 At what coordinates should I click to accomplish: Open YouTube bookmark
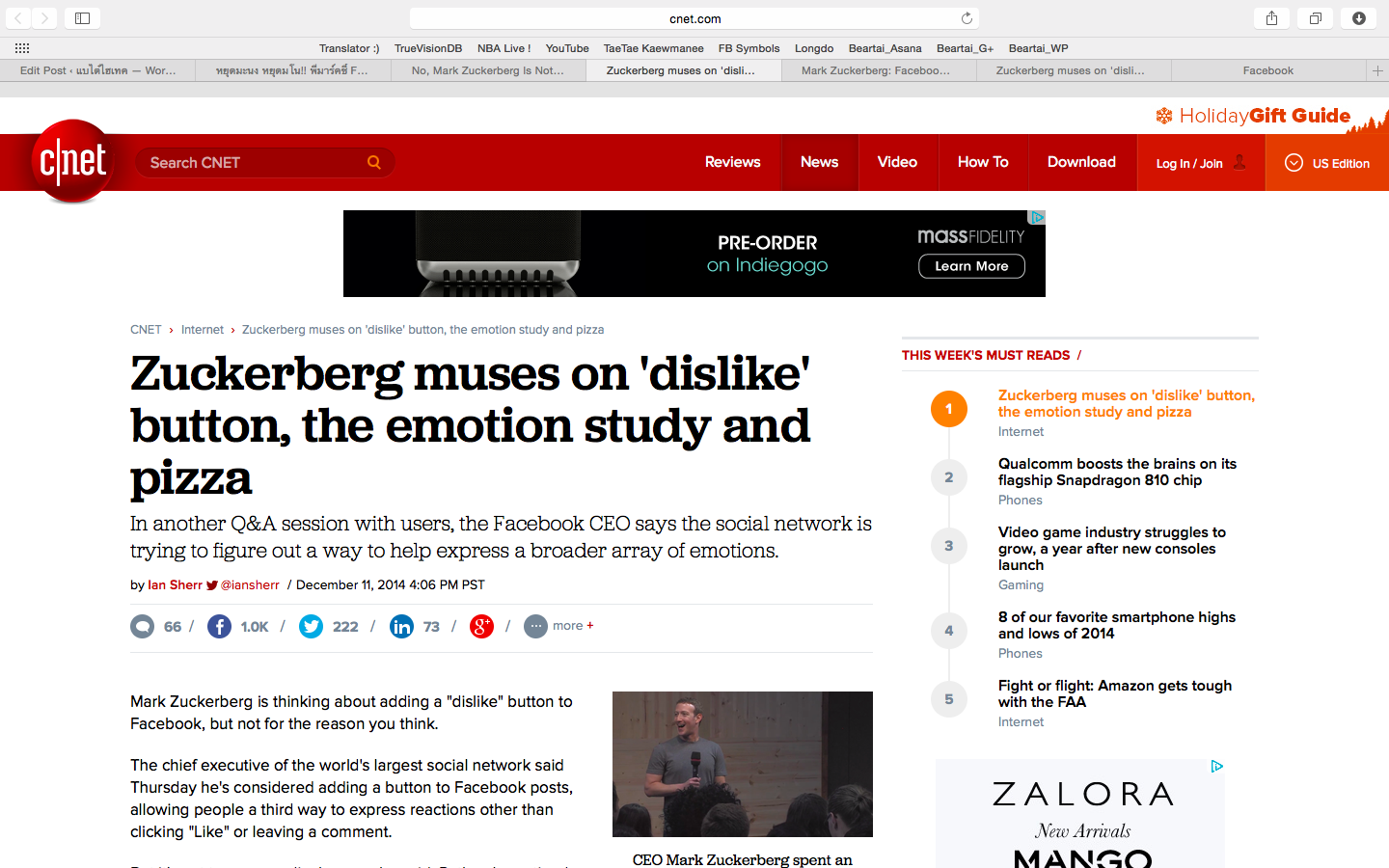click(x=567, y=48)
